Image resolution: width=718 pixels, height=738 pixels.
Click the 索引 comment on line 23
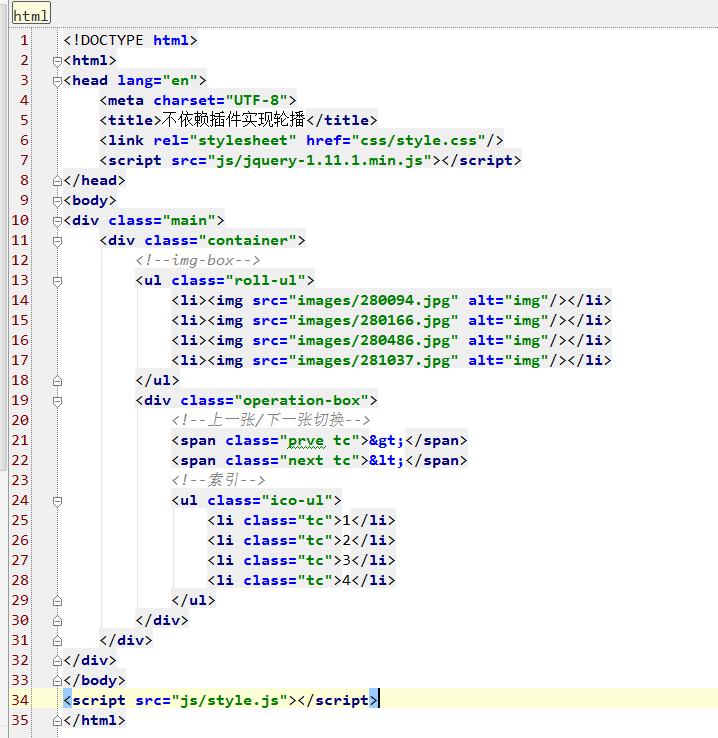click(x=218, y=480)
